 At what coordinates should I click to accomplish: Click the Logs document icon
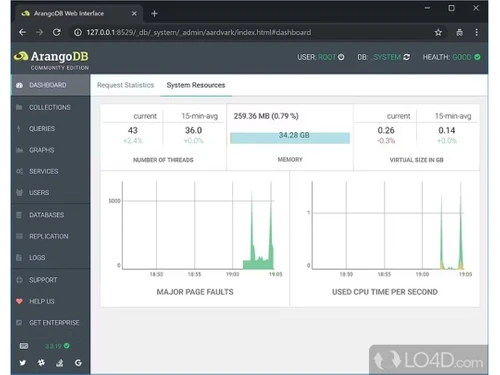tap(19, 258)
